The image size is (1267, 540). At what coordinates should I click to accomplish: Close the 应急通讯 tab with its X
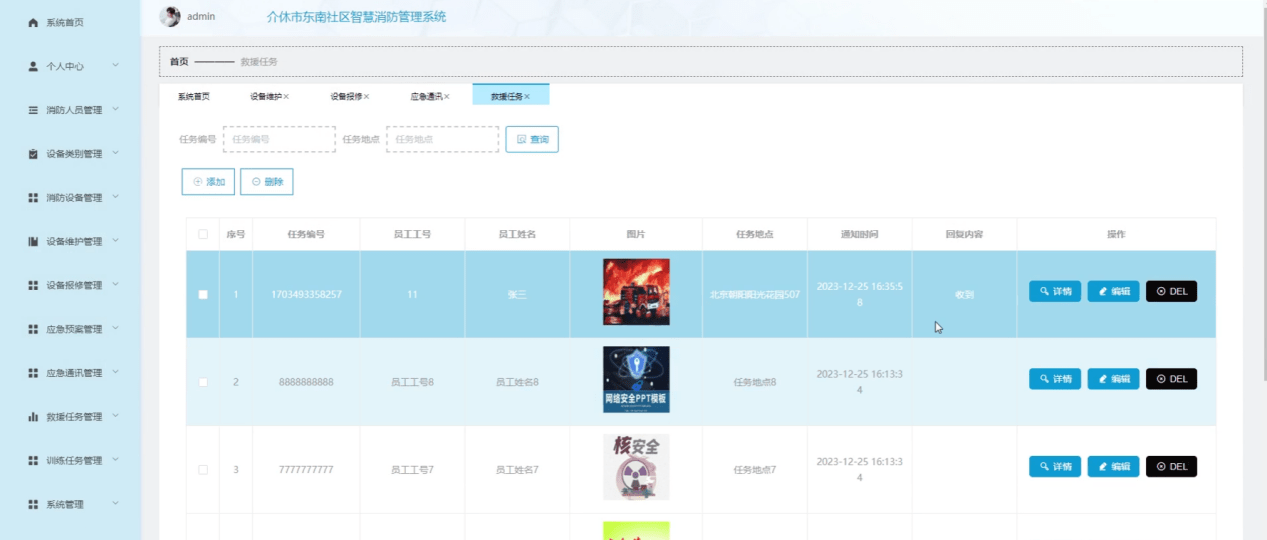click(x=446, y=97)
